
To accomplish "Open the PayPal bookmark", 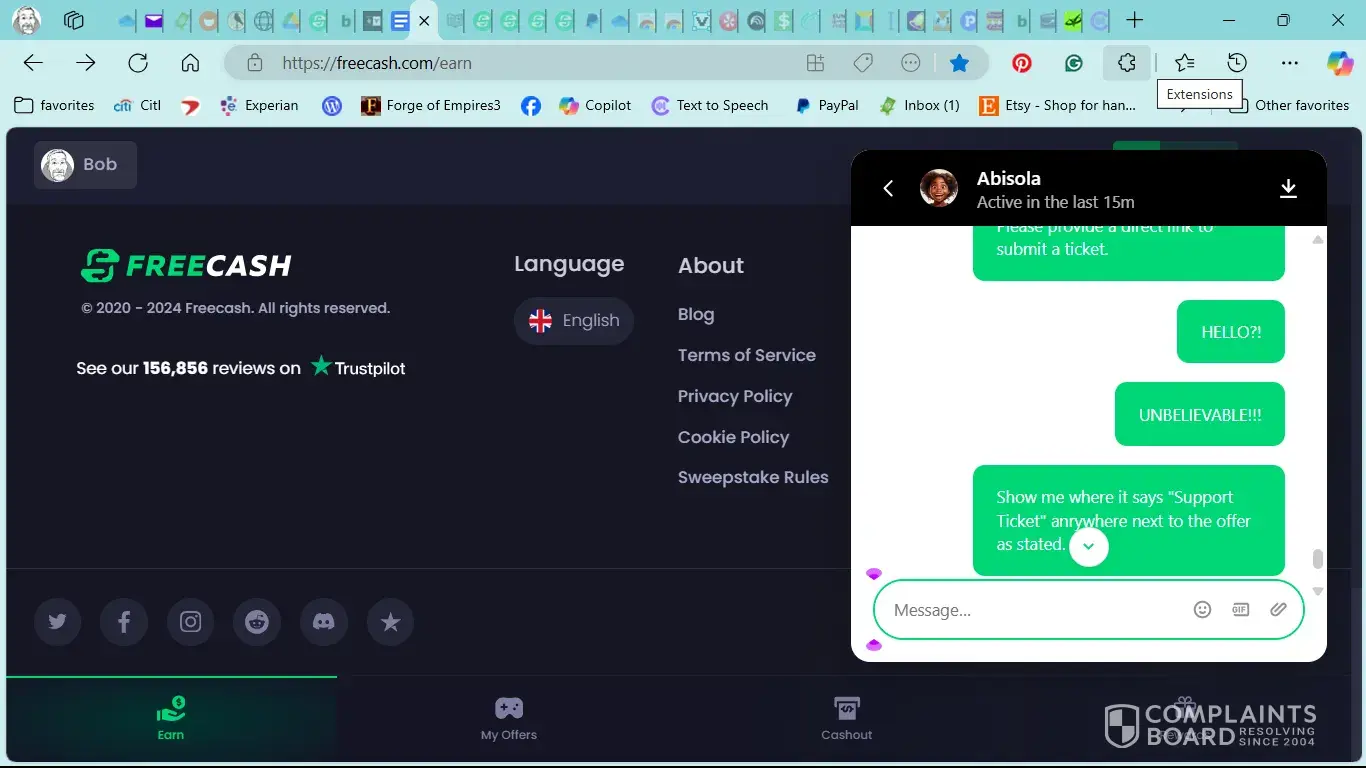I will point(826,105).
